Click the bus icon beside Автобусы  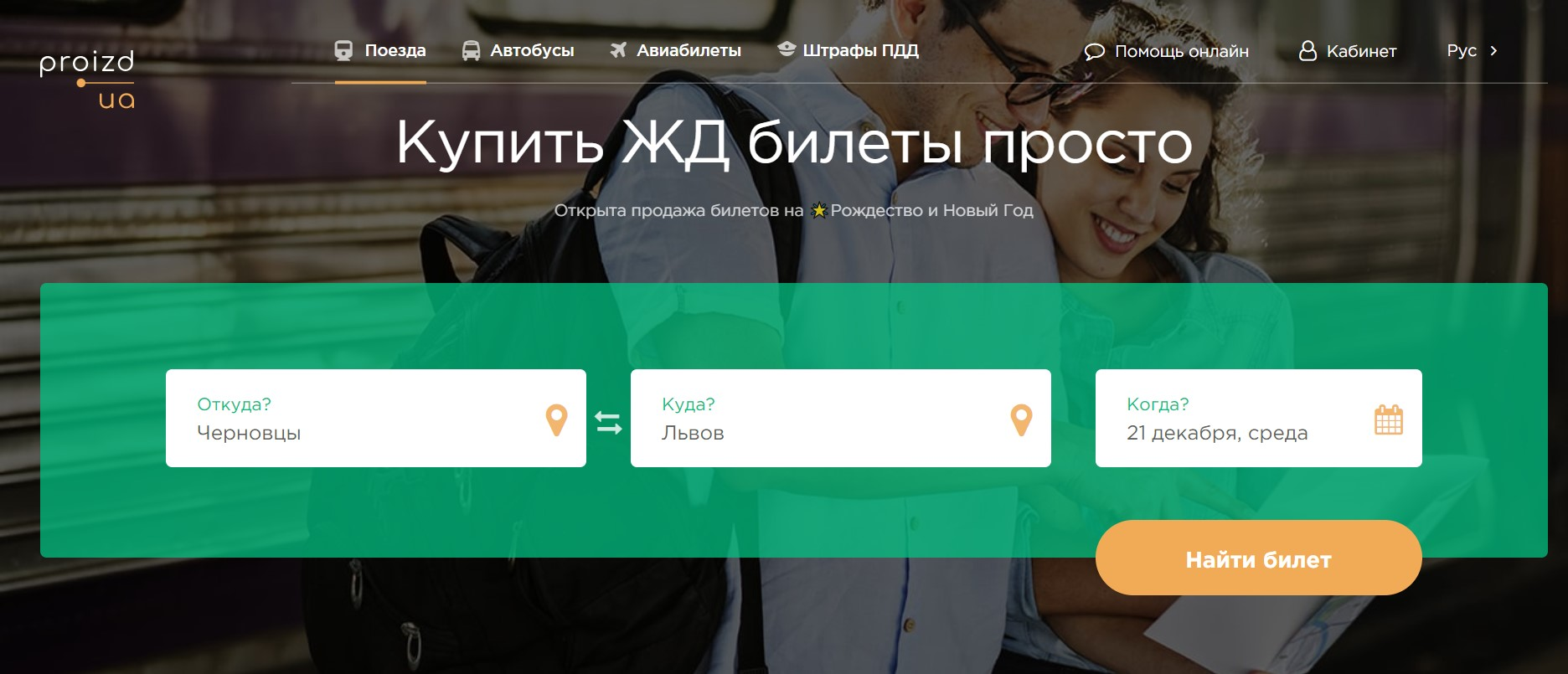point(472,51)
